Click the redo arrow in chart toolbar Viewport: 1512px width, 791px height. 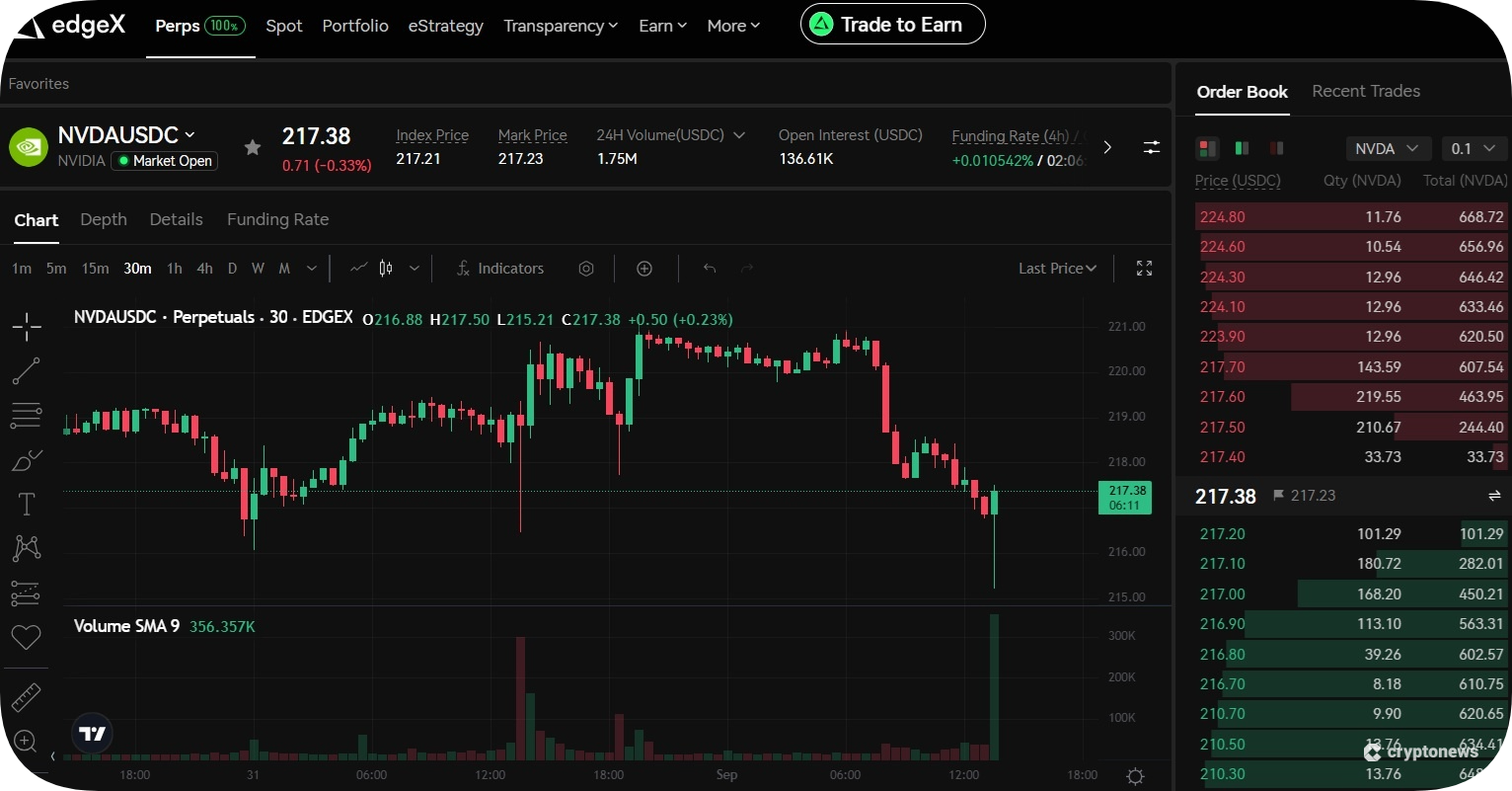[x=747, y=269]
